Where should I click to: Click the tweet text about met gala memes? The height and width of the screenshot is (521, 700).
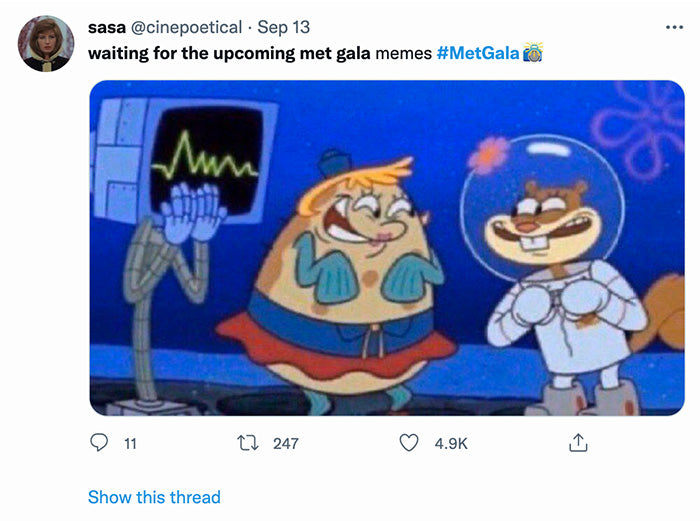point(260,53)
